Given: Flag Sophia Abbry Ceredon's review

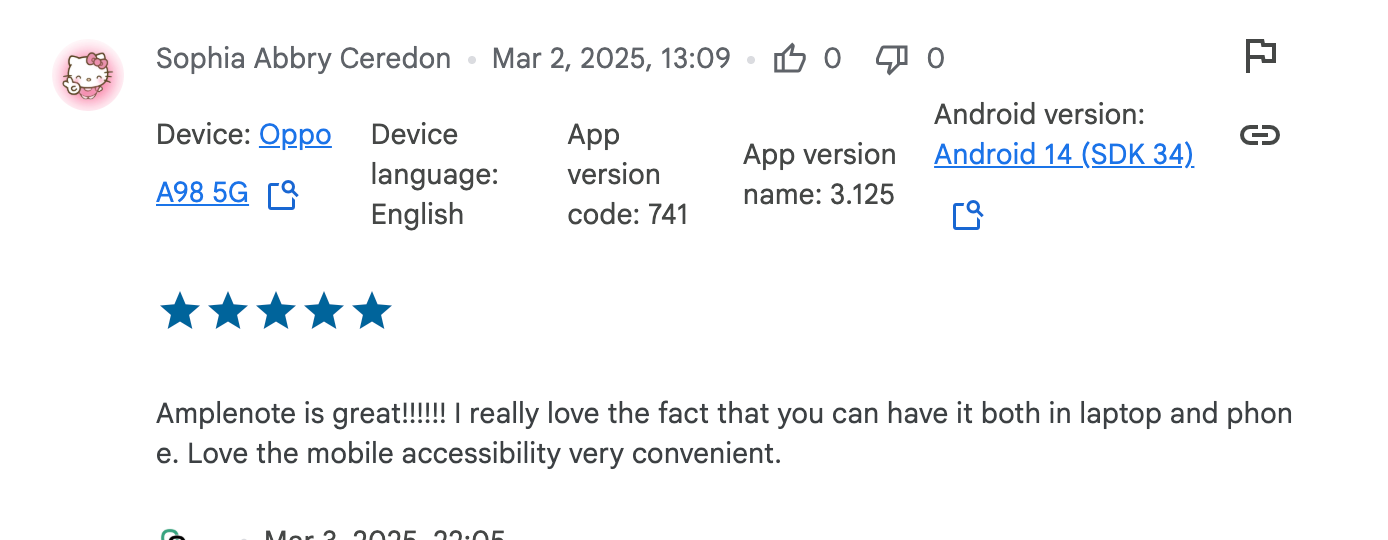Looking at the screenshot, I should (1260, 55).
